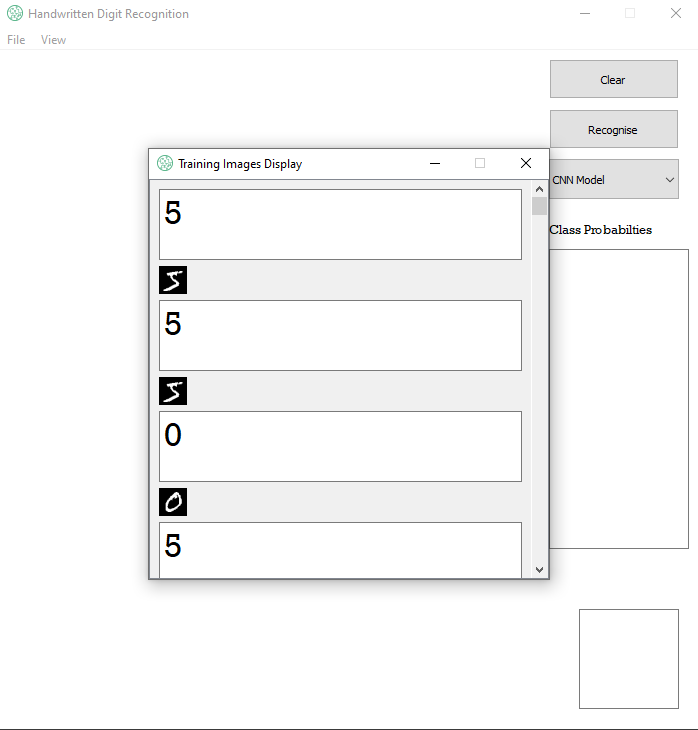Image resolution: width=698 pixels, height=730 pixels.
Task: Open the View menu
Action: click(x=53, y=40)
